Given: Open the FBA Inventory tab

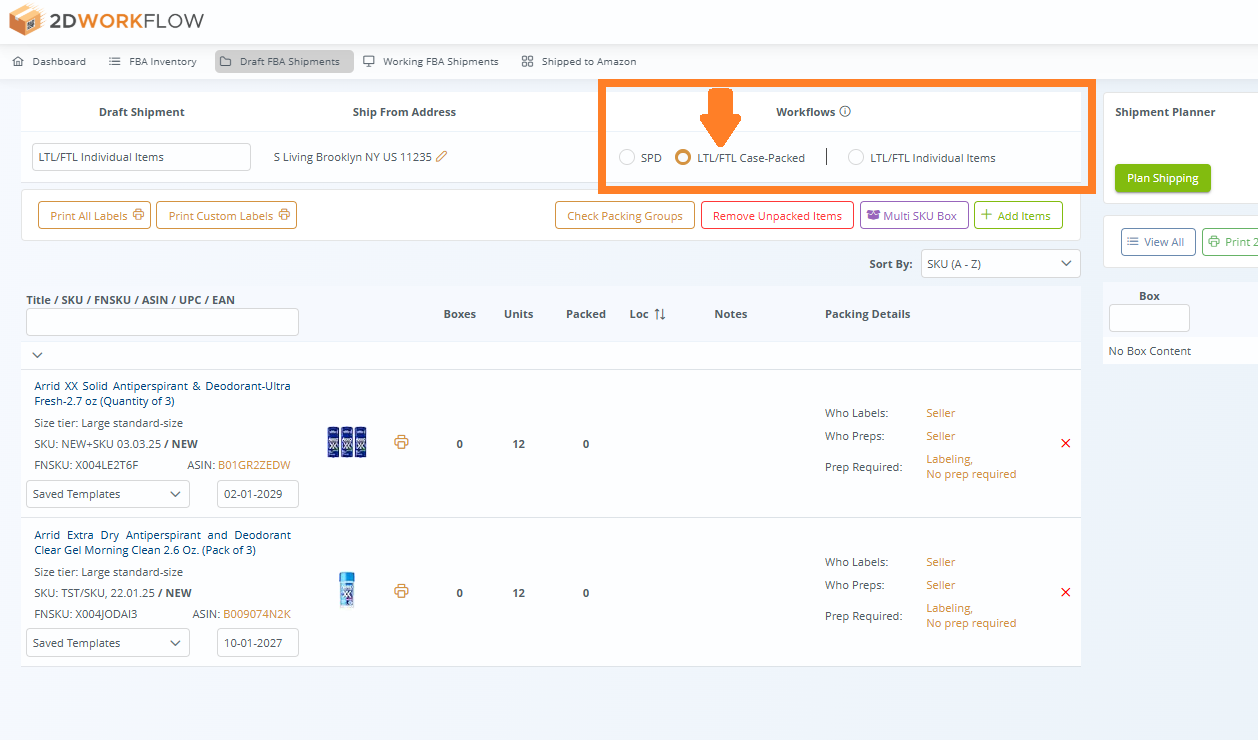Looking at the screenshot, I should pyautogui.click(x=152, y=62).
